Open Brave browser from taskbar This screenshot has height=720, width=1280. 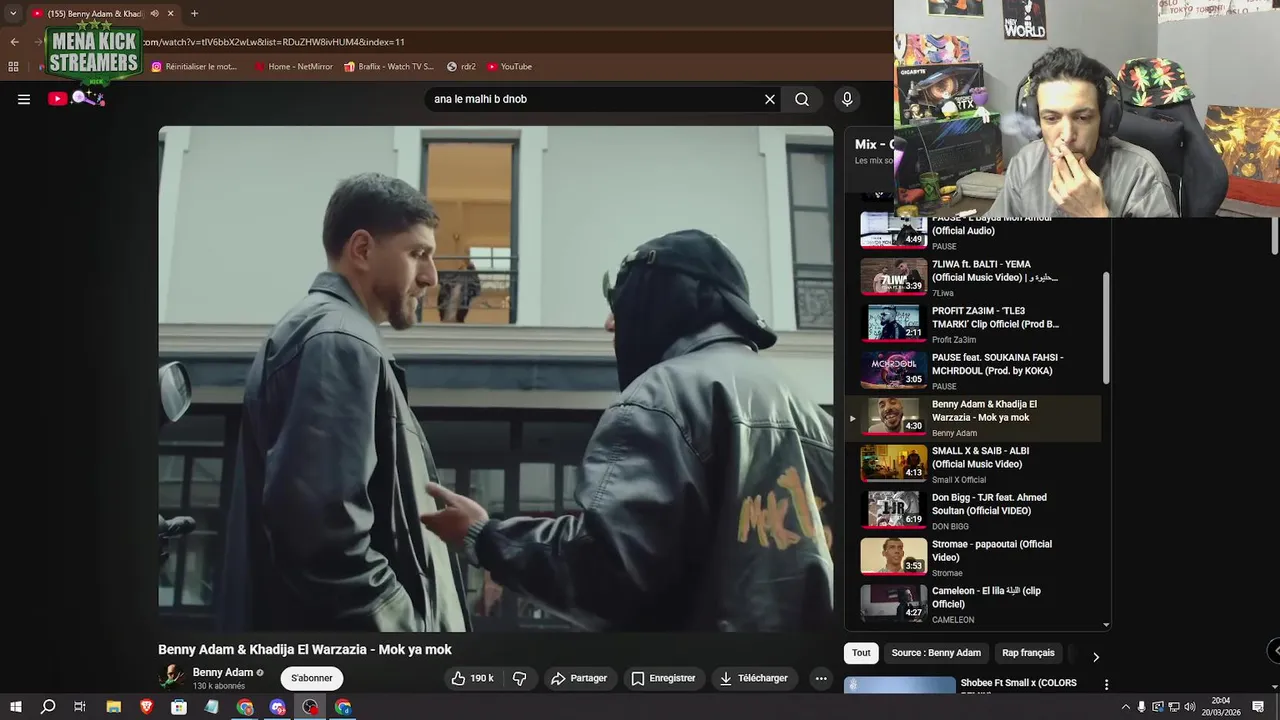tap(147, 707)
